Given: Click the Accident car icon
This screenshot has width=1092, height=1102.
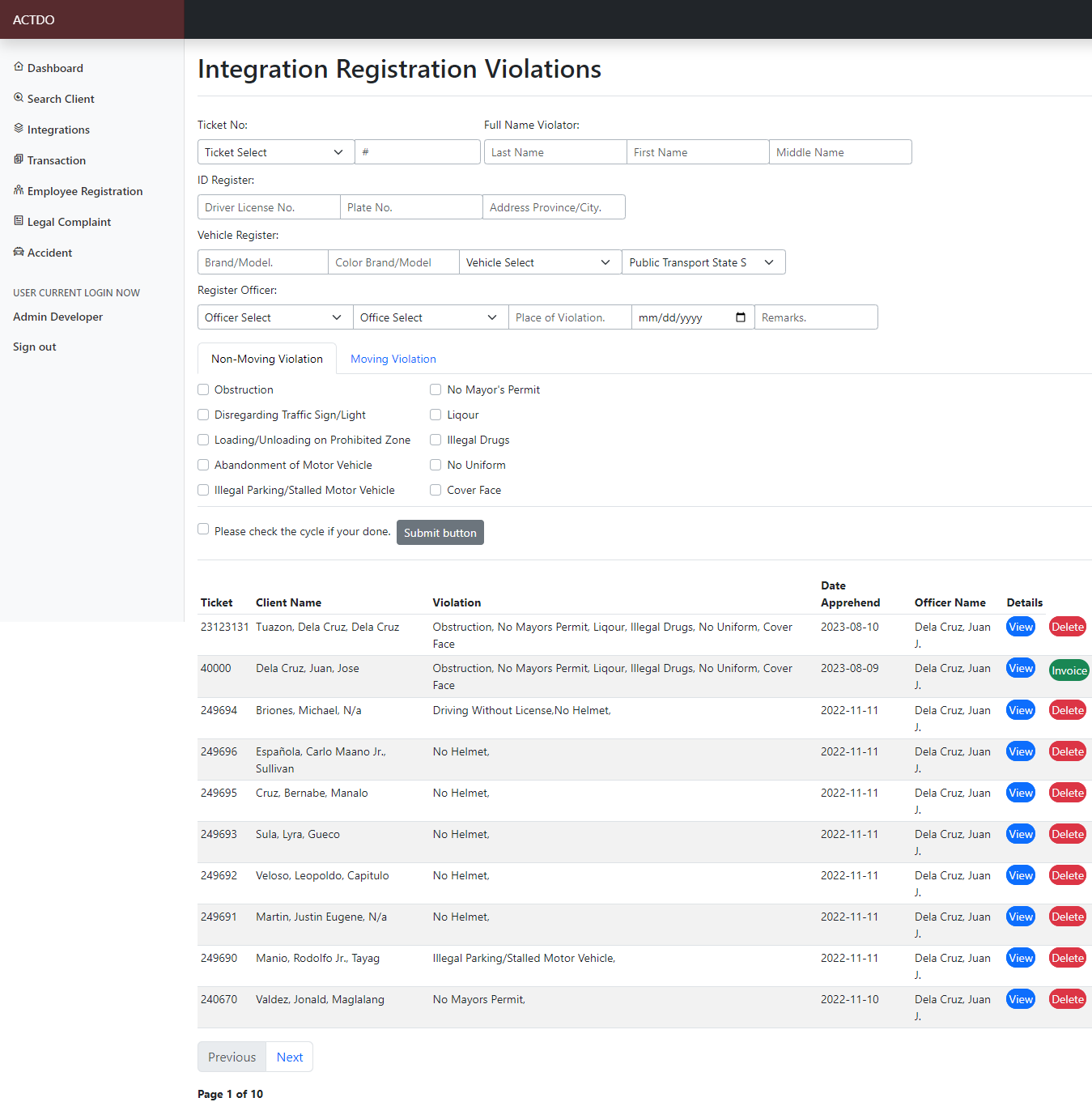Looking at the screenshot, I should 19,252.
